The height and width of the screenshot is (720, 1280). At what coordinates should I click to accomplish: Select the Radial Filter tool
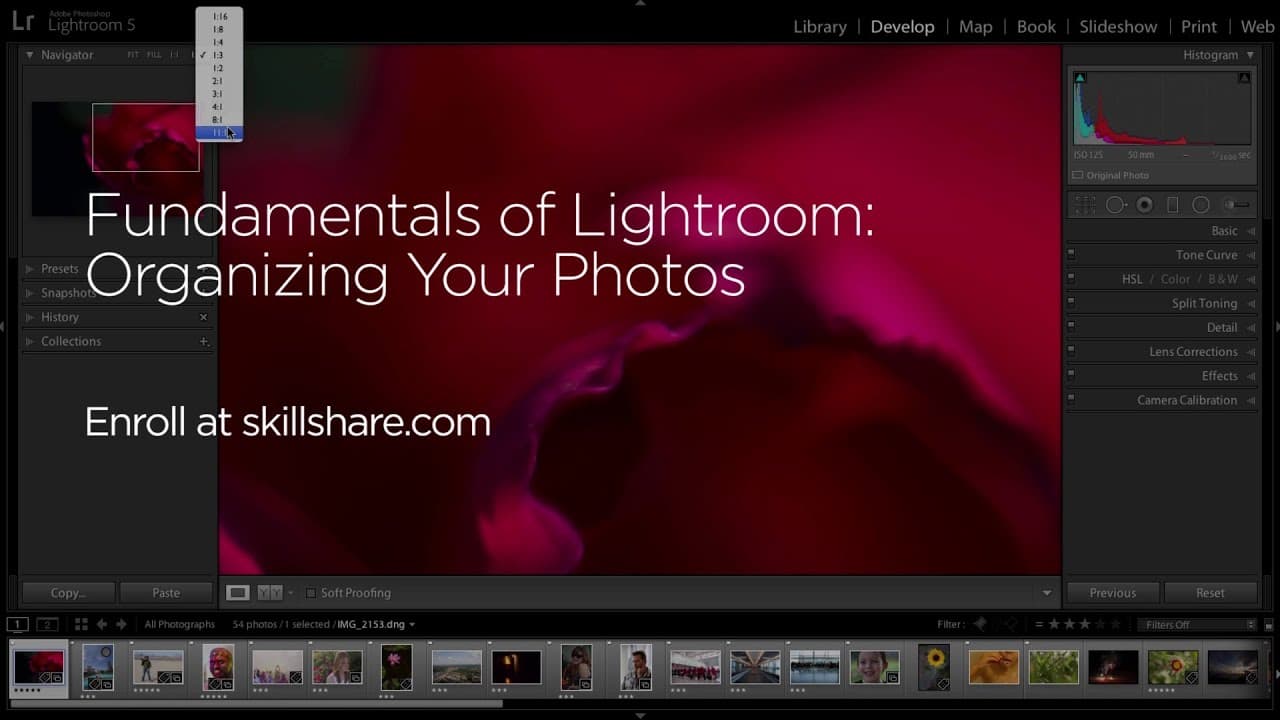pos(1201,205)
